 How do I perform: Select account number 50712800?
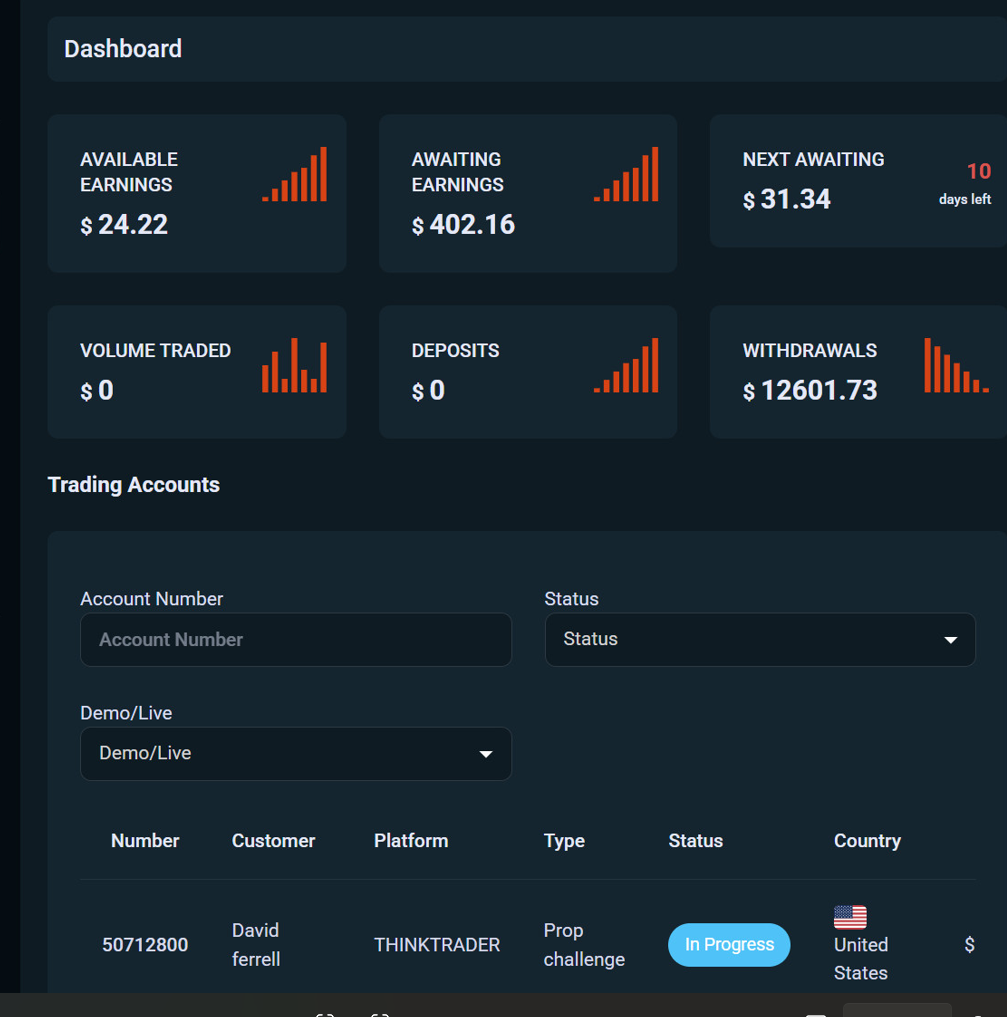click(x=145, y=945)
